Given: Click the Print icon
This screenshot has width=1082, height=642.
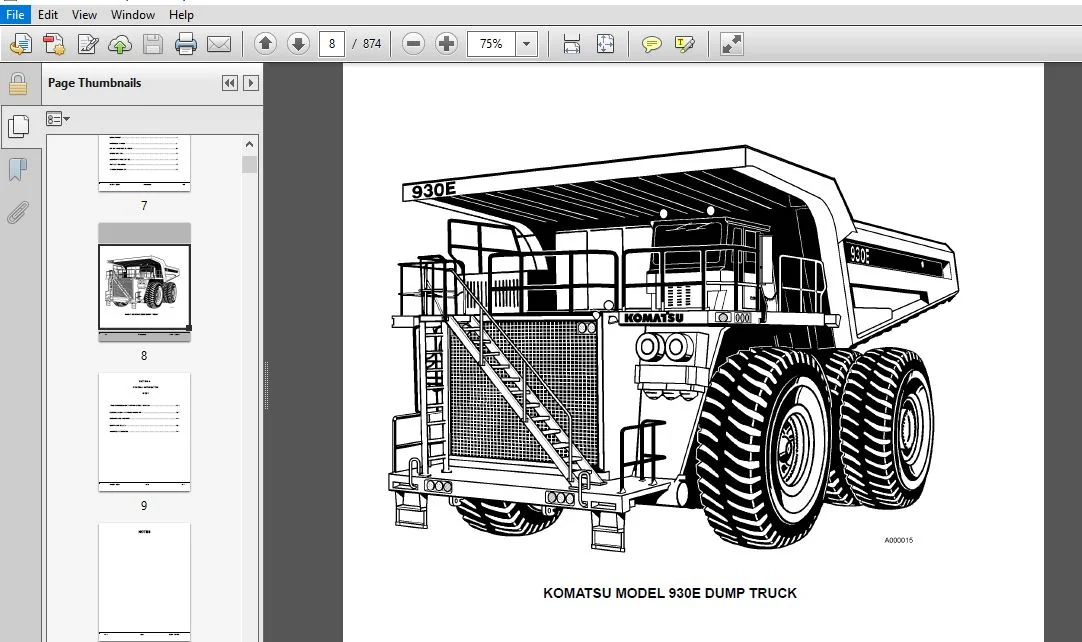Looking at the screenshot, I should 186,44.
